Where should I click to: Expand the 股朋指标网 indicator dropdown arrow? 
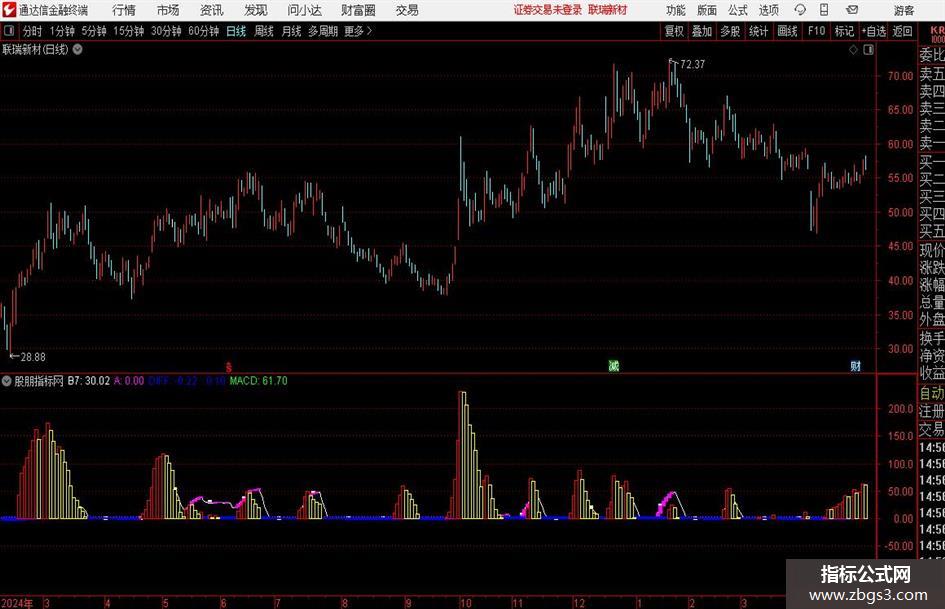coord(7,381)
